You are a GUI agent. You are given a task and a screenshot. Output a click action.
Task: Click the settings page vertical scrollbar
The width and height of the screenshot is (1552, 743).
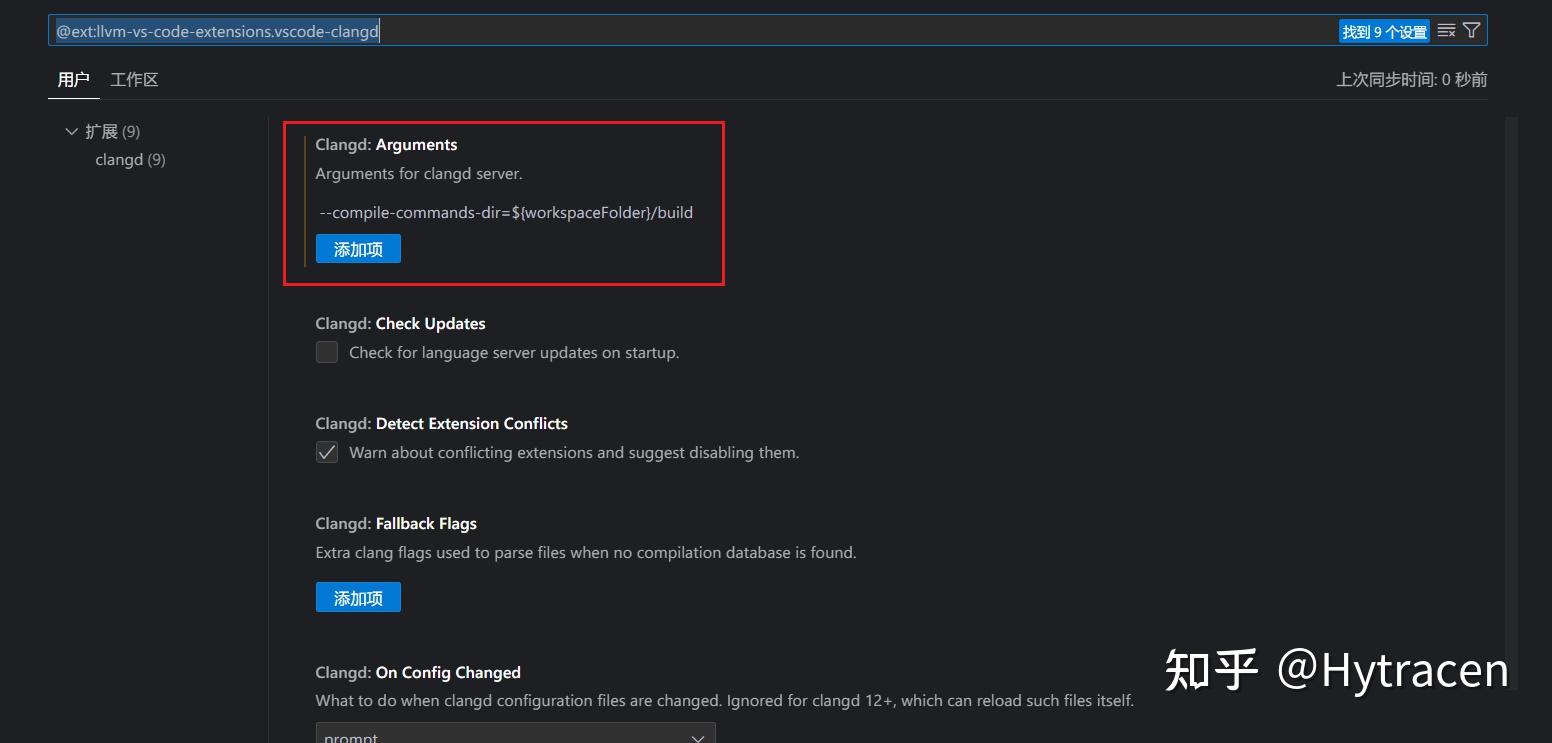(x=1511, y=400)
